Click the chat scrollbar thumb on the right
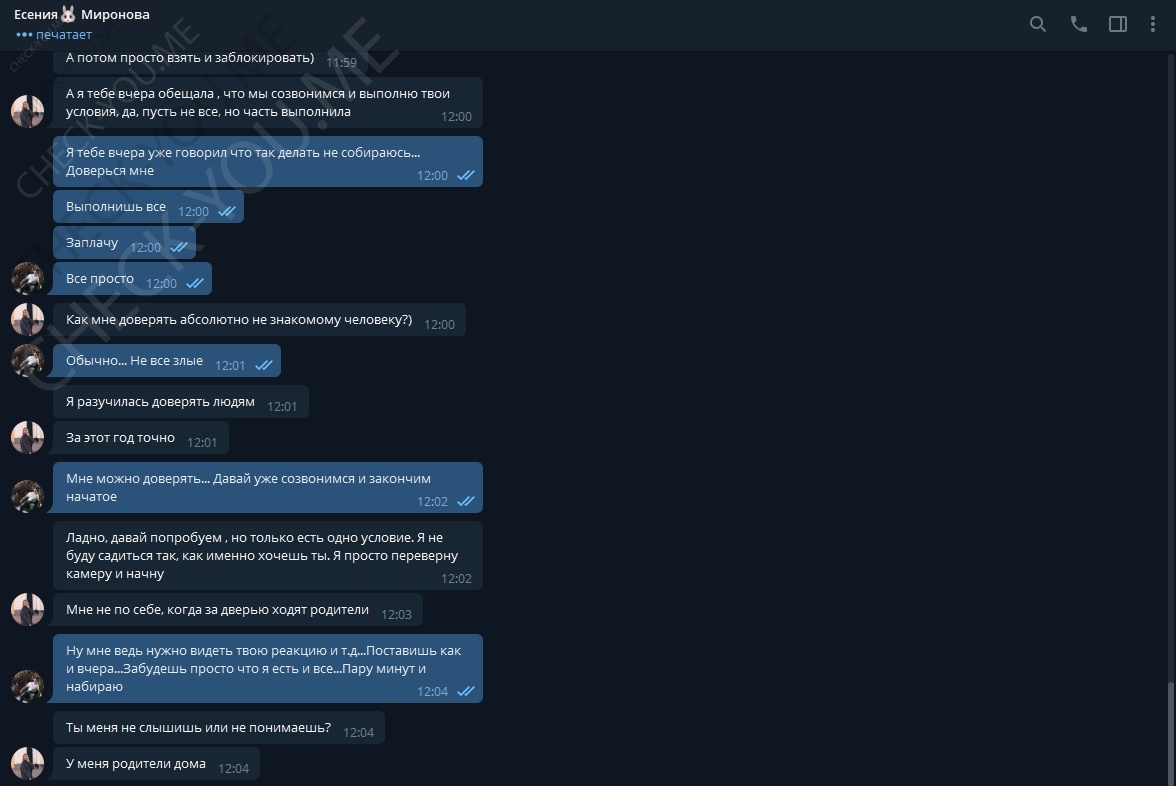The height and width of the screenshot is (786, 1176). click(x=1171, y=733)
